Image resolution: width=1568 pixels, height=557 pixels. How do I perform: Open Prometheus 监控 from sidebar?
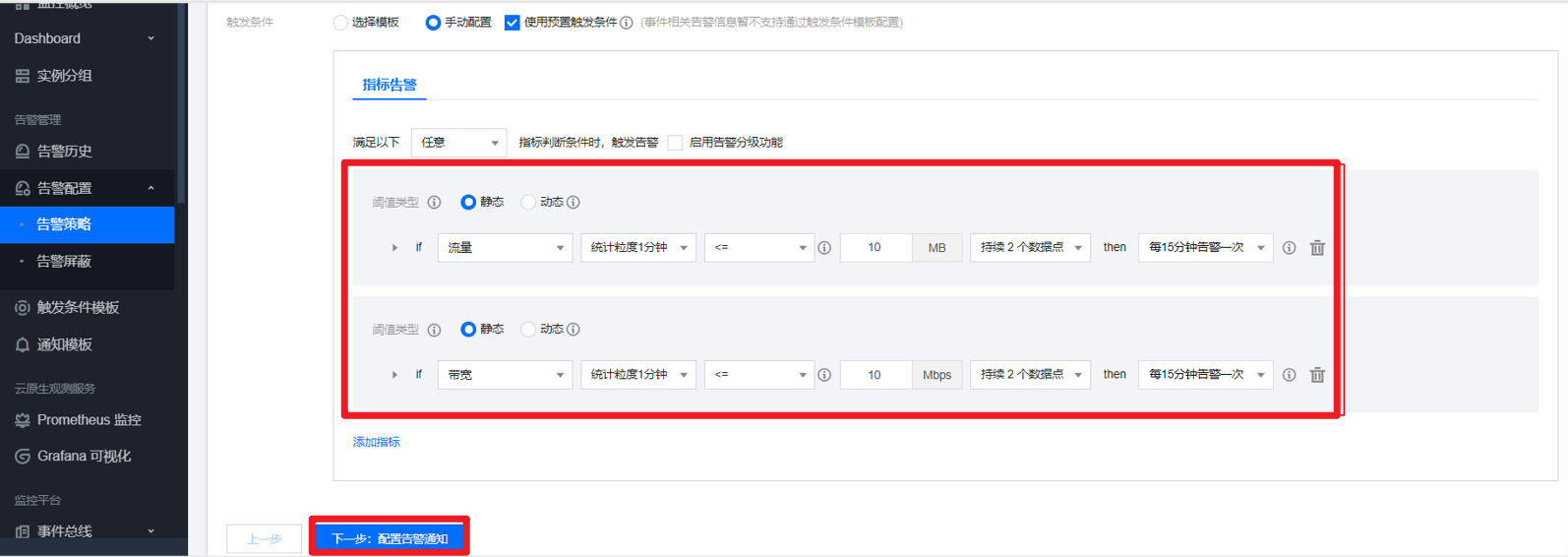click(89, 420)
